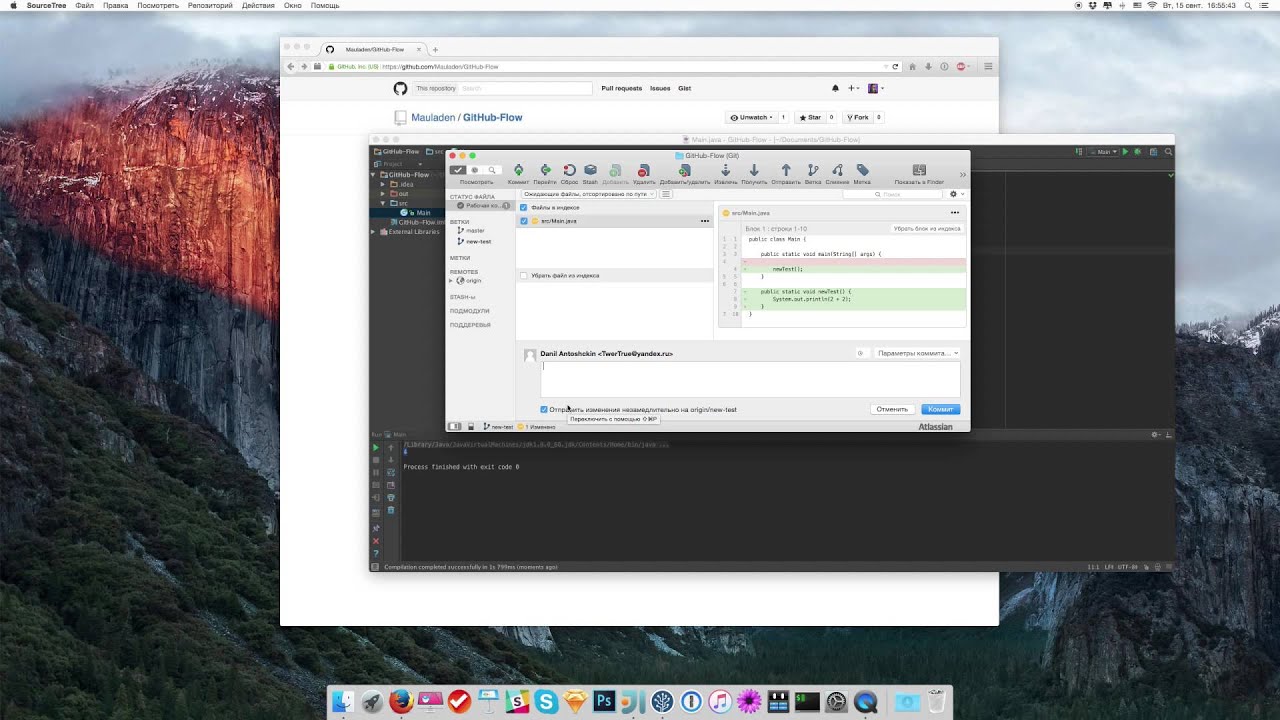Screen dimensions: 1280x720
Task: Open Sketch from the Dock
Action: pyautogui.click(x=575, y=702)
